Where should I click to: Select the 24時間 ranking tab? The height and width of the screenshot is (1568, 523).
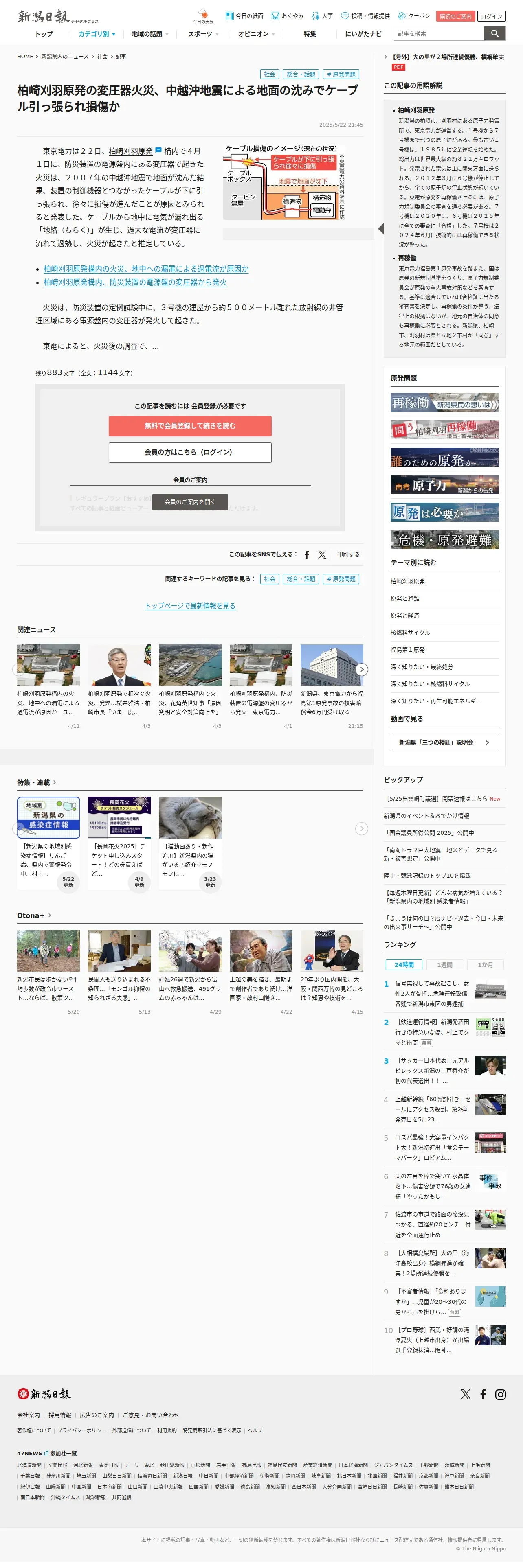pyautogui.click(x=404, y=965)
